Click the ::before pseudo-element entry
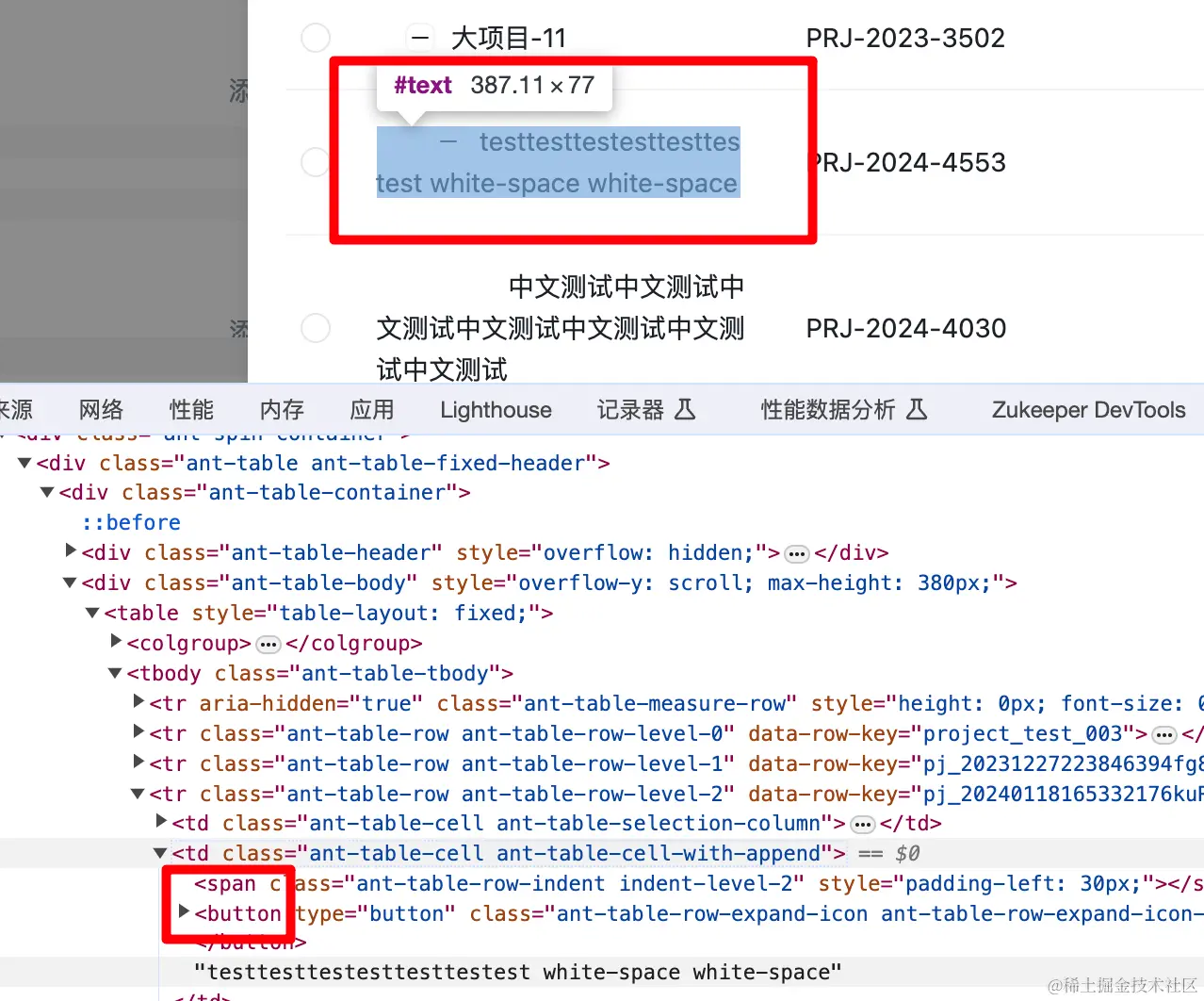The image size is (1204, 1001). [131, 522]
